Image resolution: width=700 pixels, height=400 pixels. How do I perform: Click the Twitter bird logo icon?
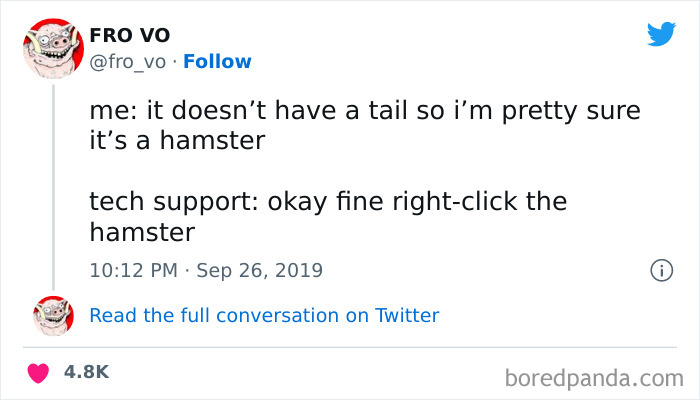point(661,35)
